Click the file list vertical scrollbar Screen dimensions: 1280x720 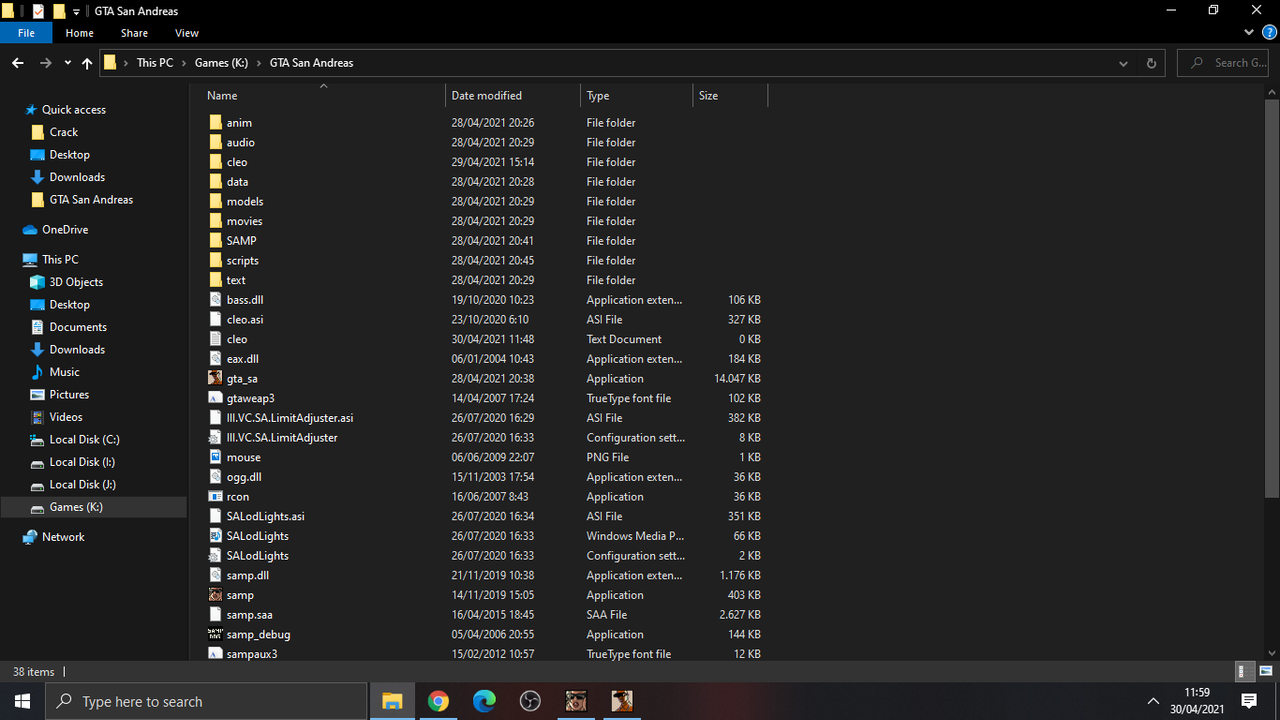(1272, 297)
